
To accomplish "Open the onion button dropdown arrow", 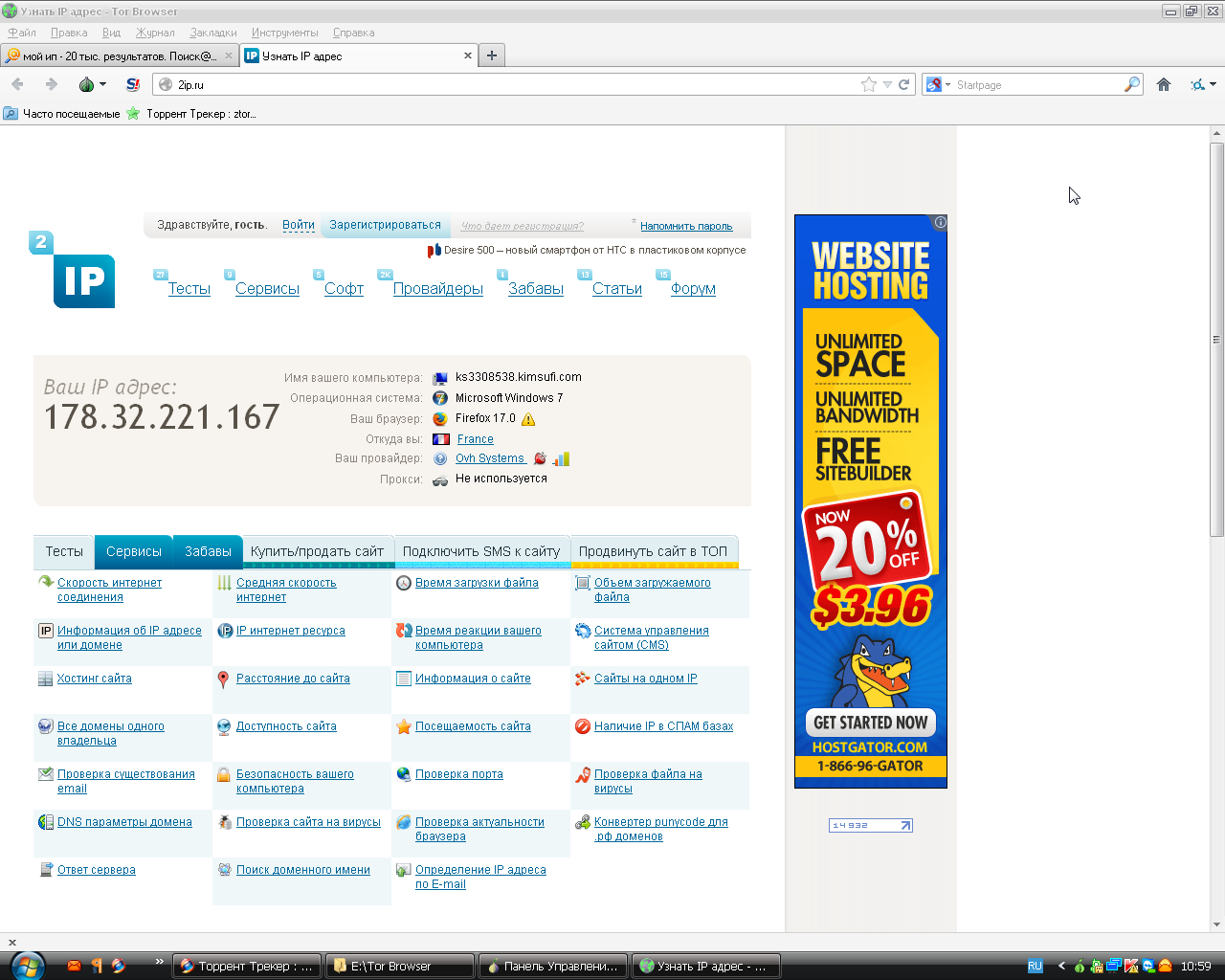I will tap(102, 84).
